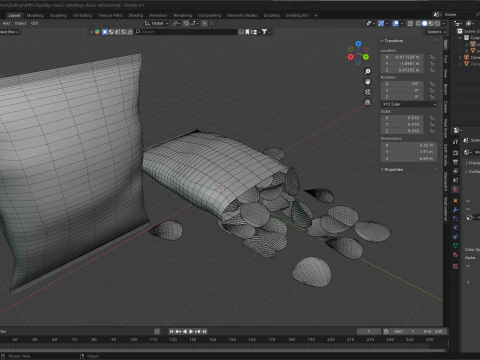Image resolution: width=480 pixels, height=360 pixels.
Task: Open the Tool properties tab
Action: tap(455, 142)
